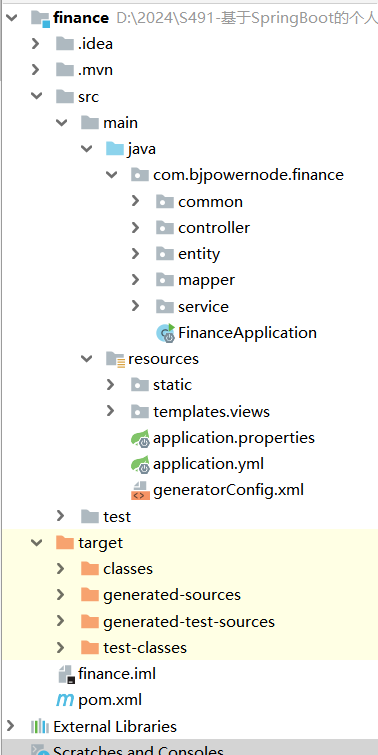Click the mapper package icon
Viewport: 378px width, 755px height.
(165, 279)
